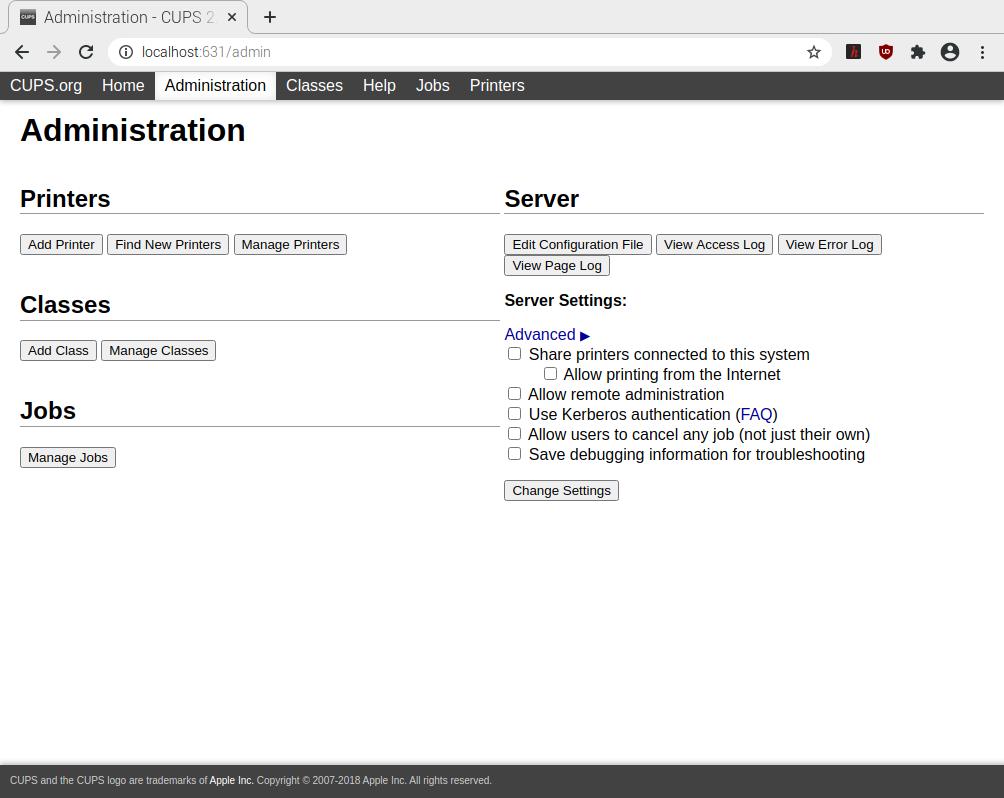
Task: Enable Allow users to cancel any job
Action: tap(515, 434)
